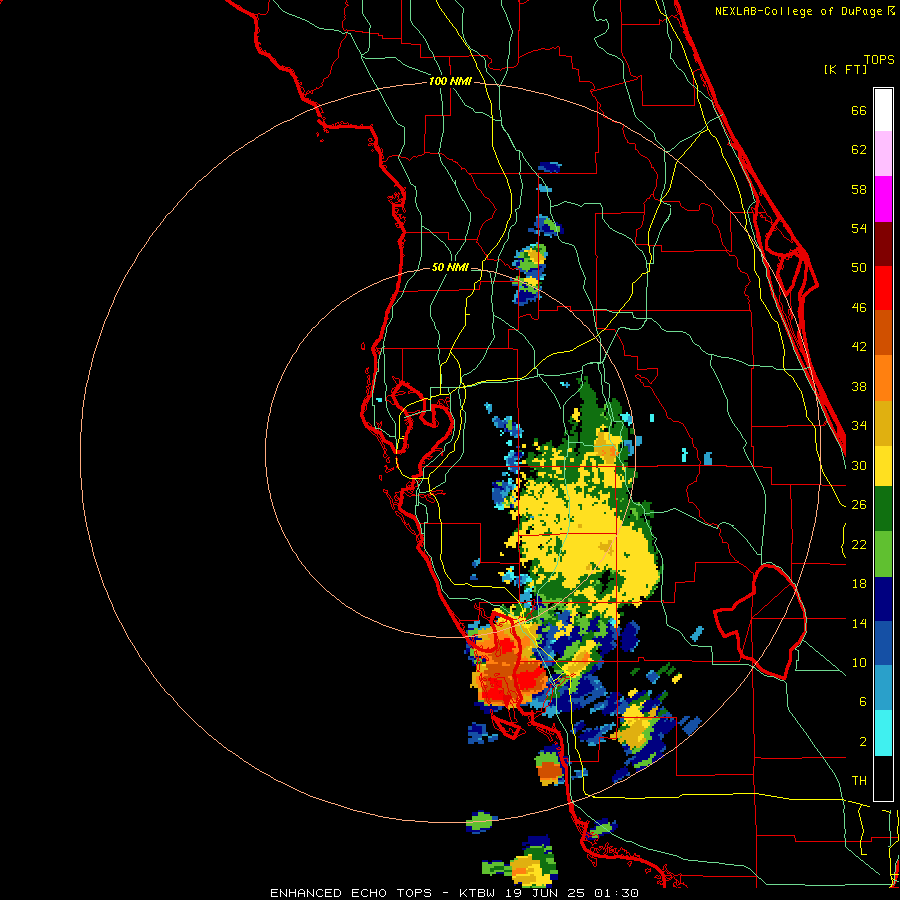
Task: Select the 58 scale label
Action: coord(859,189)
